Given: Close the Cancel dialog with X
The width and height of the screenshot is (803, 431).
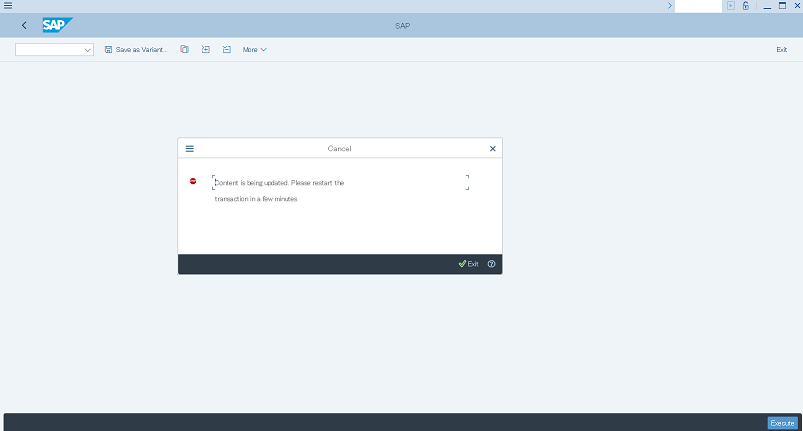Looking at the screenshot, I should (493, 148).
